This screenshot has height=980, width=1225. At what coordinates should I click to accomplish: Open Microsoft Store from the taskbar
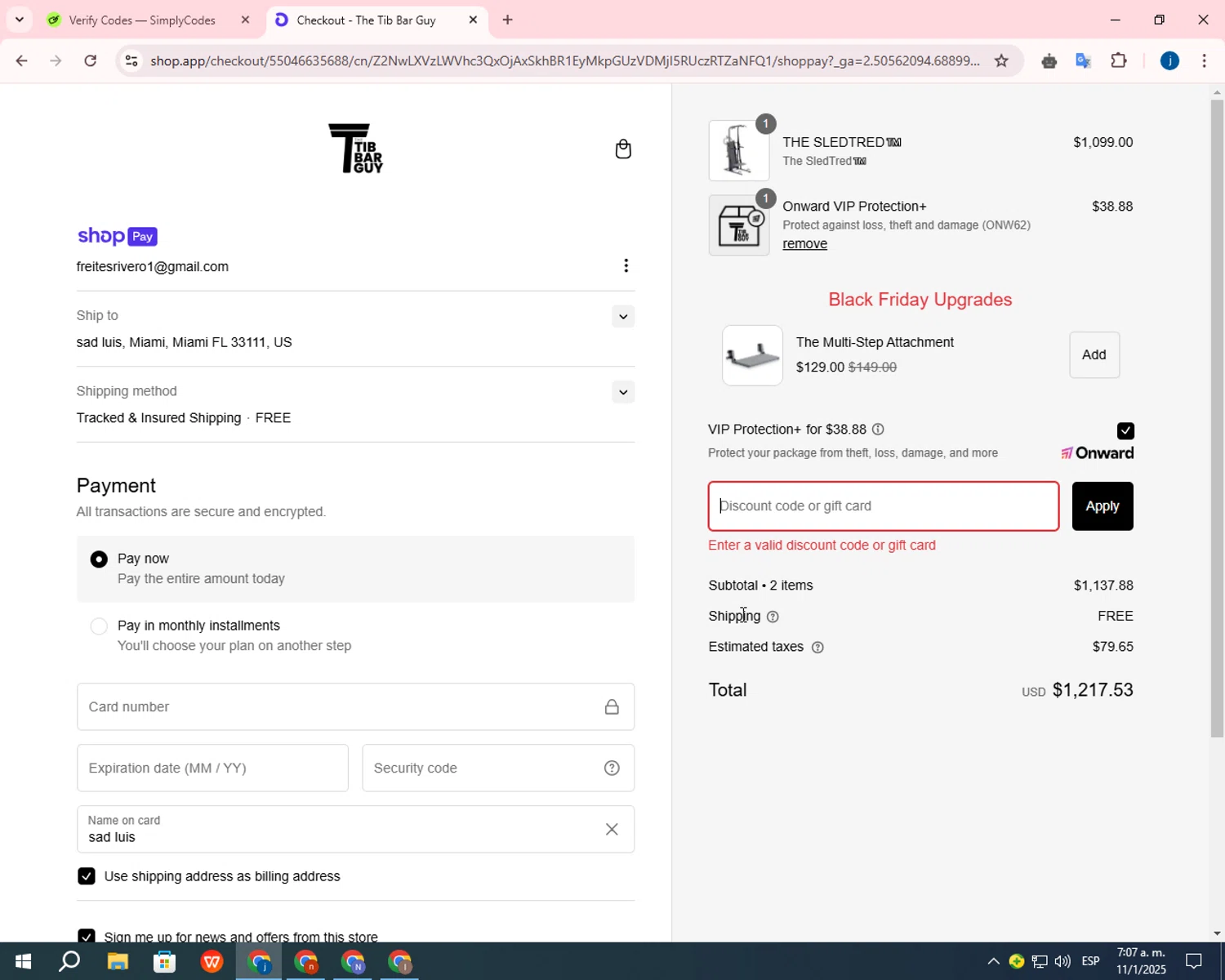click(164, 961)
